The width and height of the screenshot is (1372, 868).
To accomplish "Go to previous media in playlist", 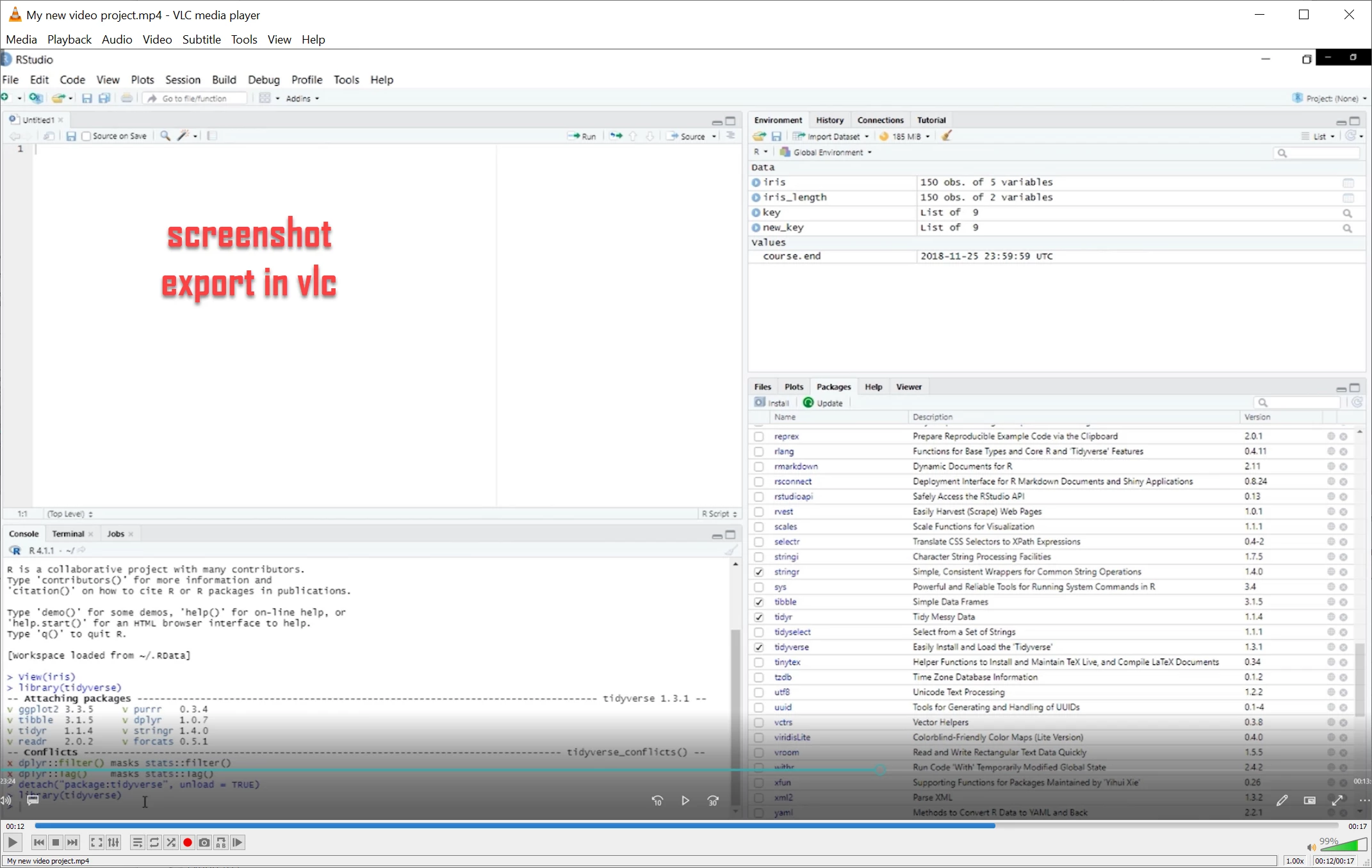I will [39, 843].
